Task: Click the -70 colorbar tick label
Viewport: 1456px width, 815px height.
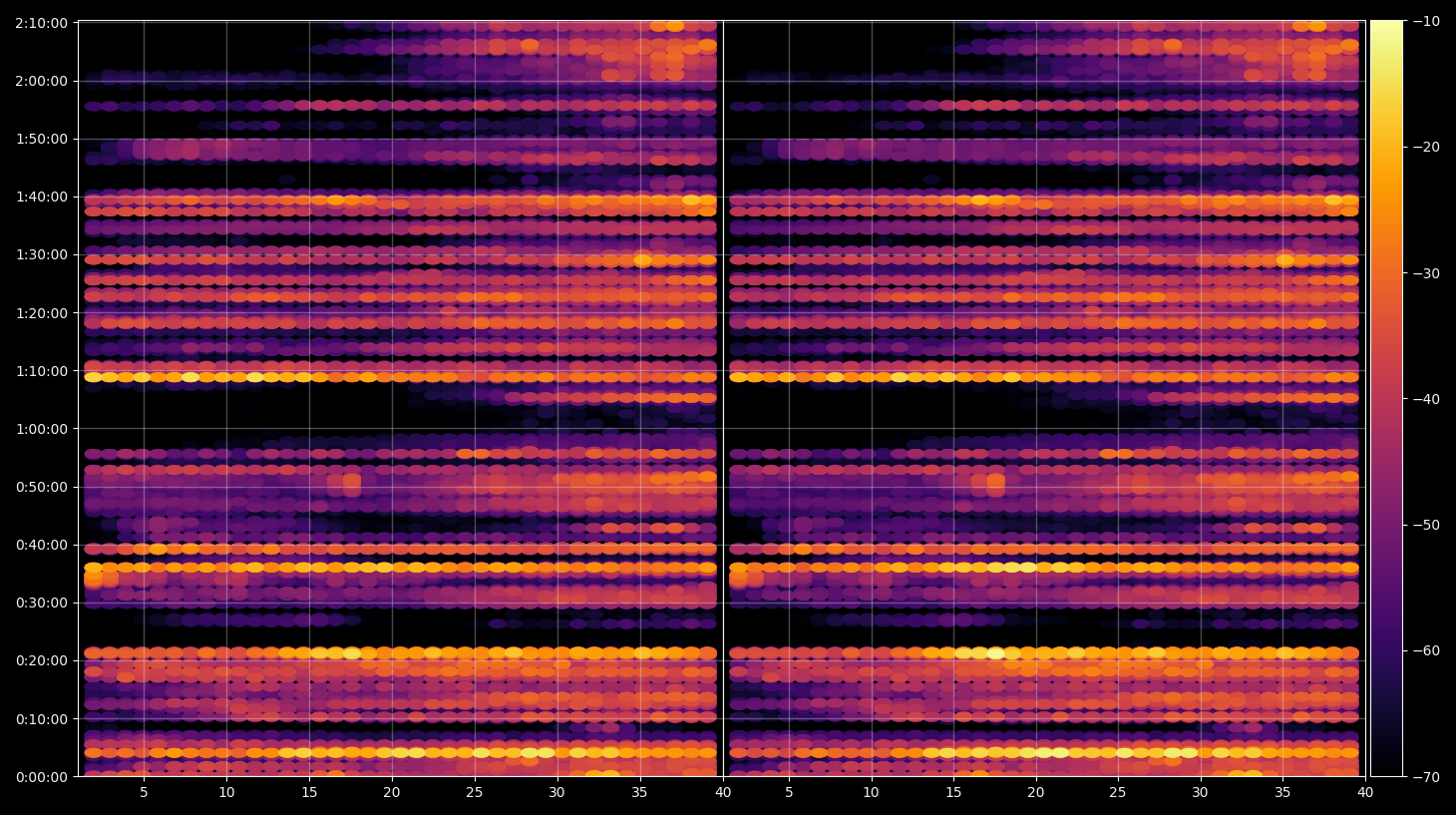Action: point(1426,776)
